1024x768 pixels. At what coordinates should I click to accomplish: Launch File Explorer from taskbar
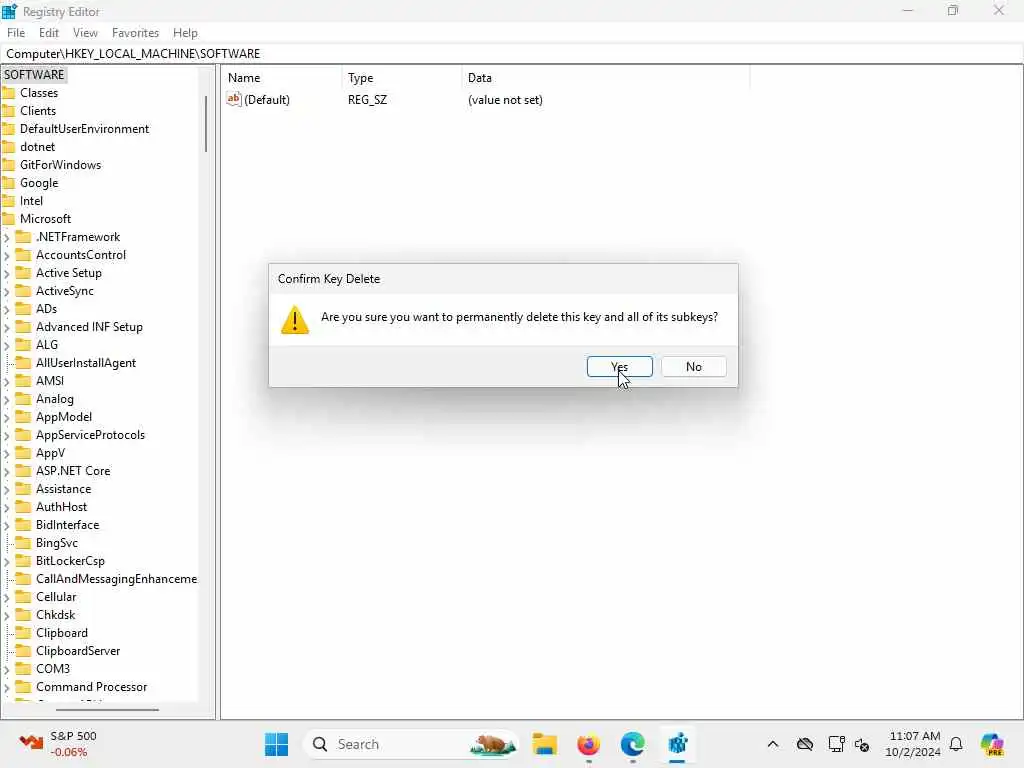pos(544,744)
